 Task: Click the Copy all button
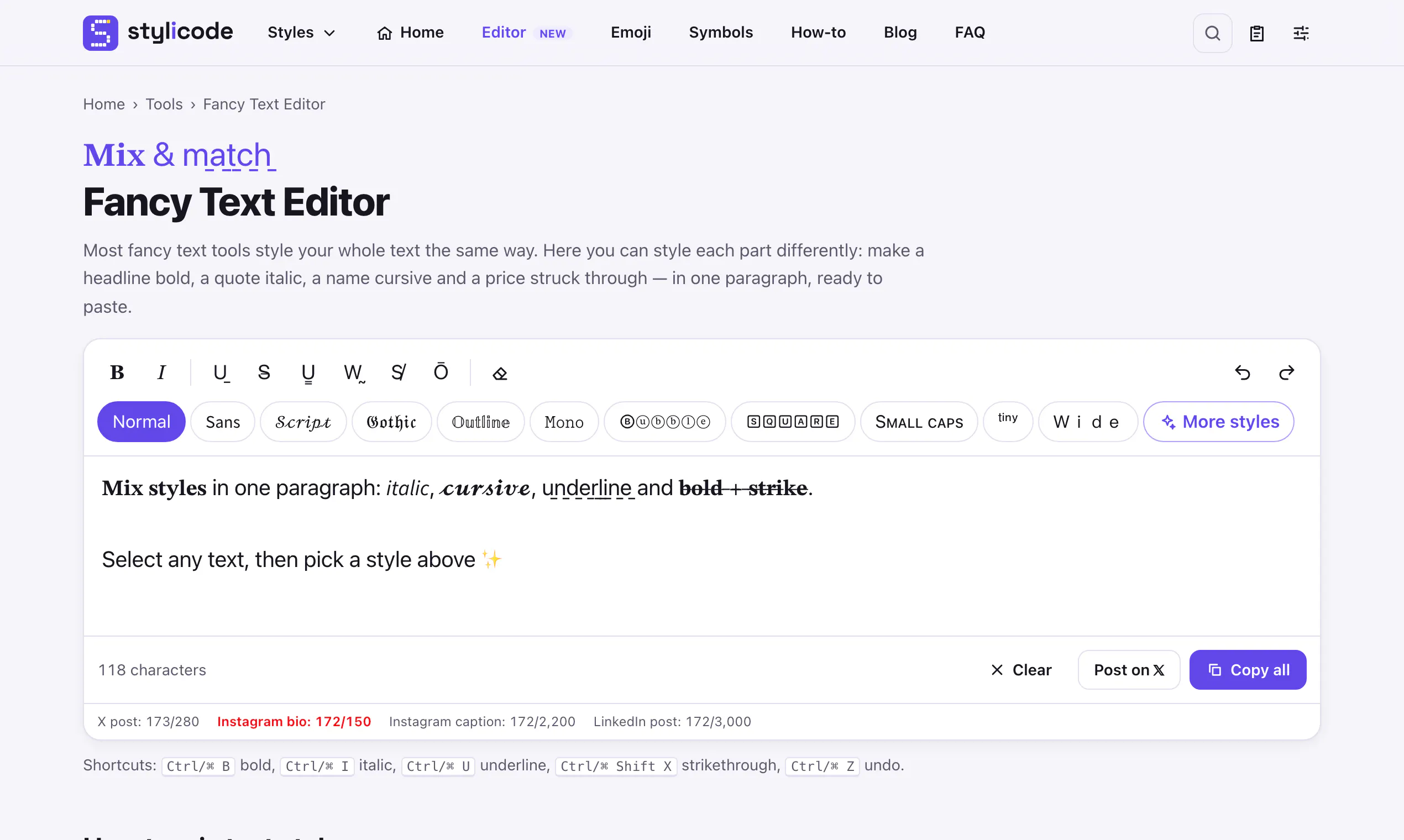(x=1248, y=670)
